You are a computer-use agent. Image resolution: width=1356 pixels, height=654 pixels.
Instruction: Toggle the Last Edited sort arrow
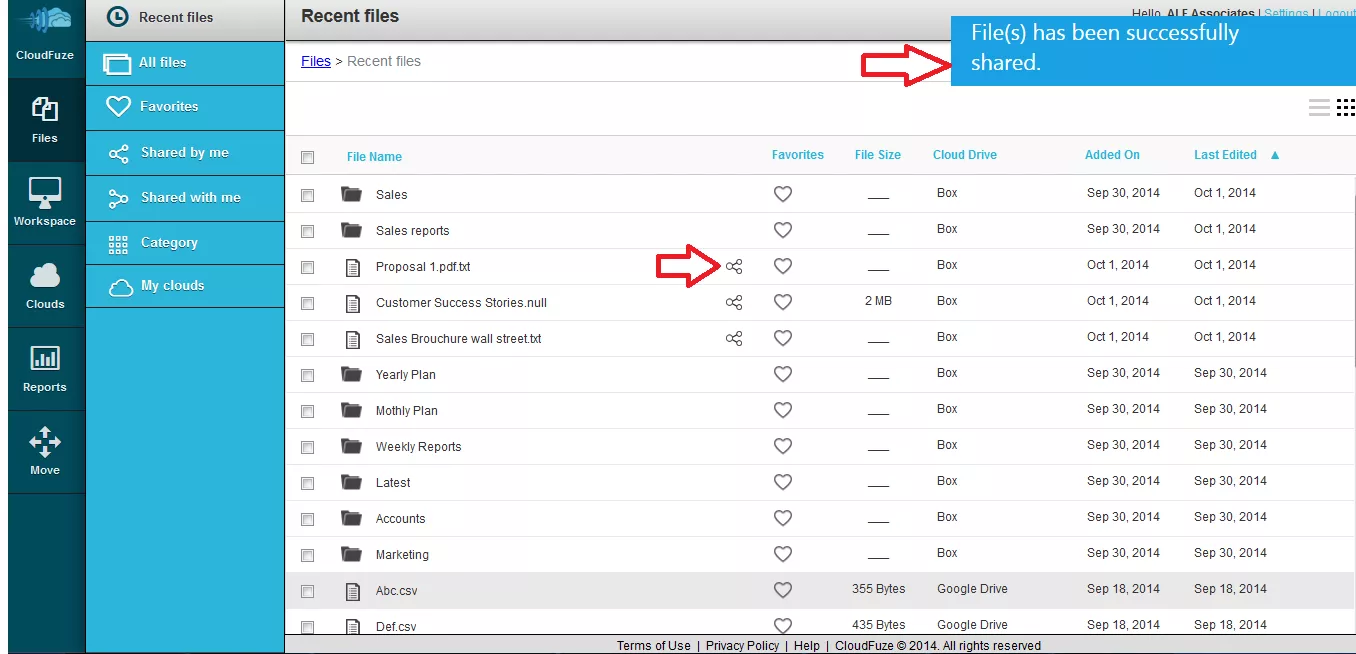pos(1275,155)
